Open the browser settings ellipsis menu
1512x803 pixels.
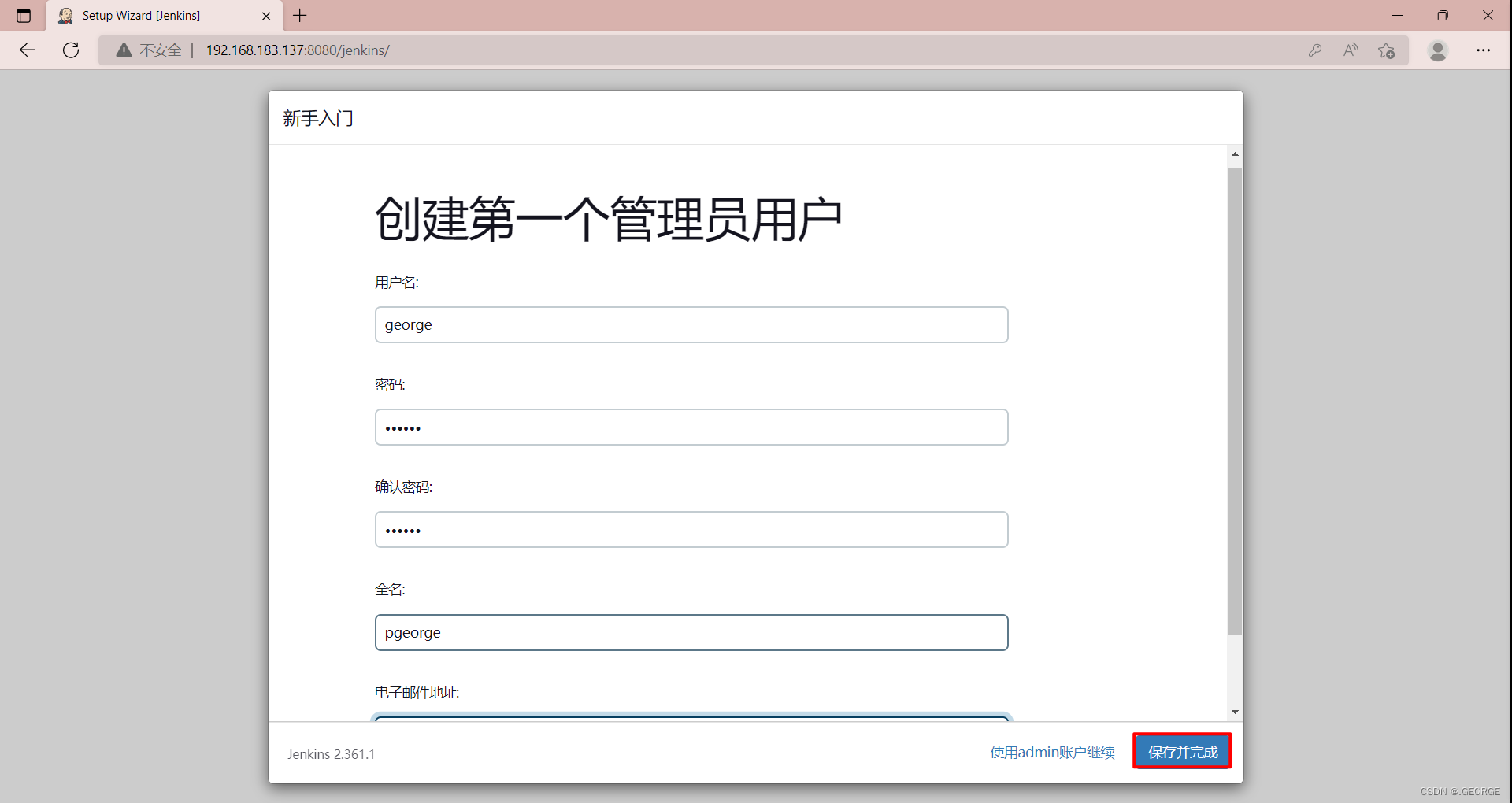(1484, 50)
